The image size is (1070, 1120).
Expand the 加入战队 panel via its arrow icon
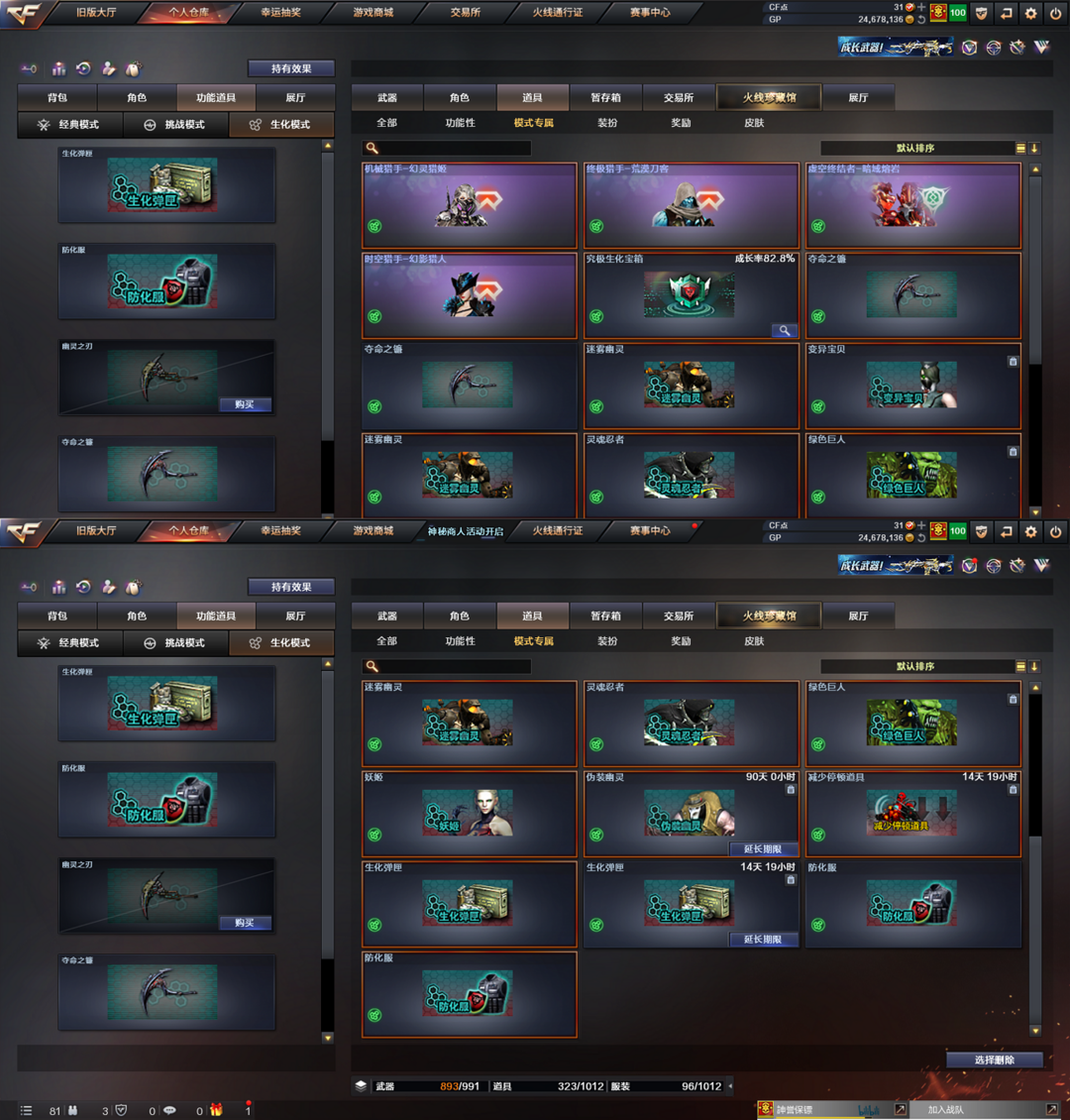(1051, 1109)
